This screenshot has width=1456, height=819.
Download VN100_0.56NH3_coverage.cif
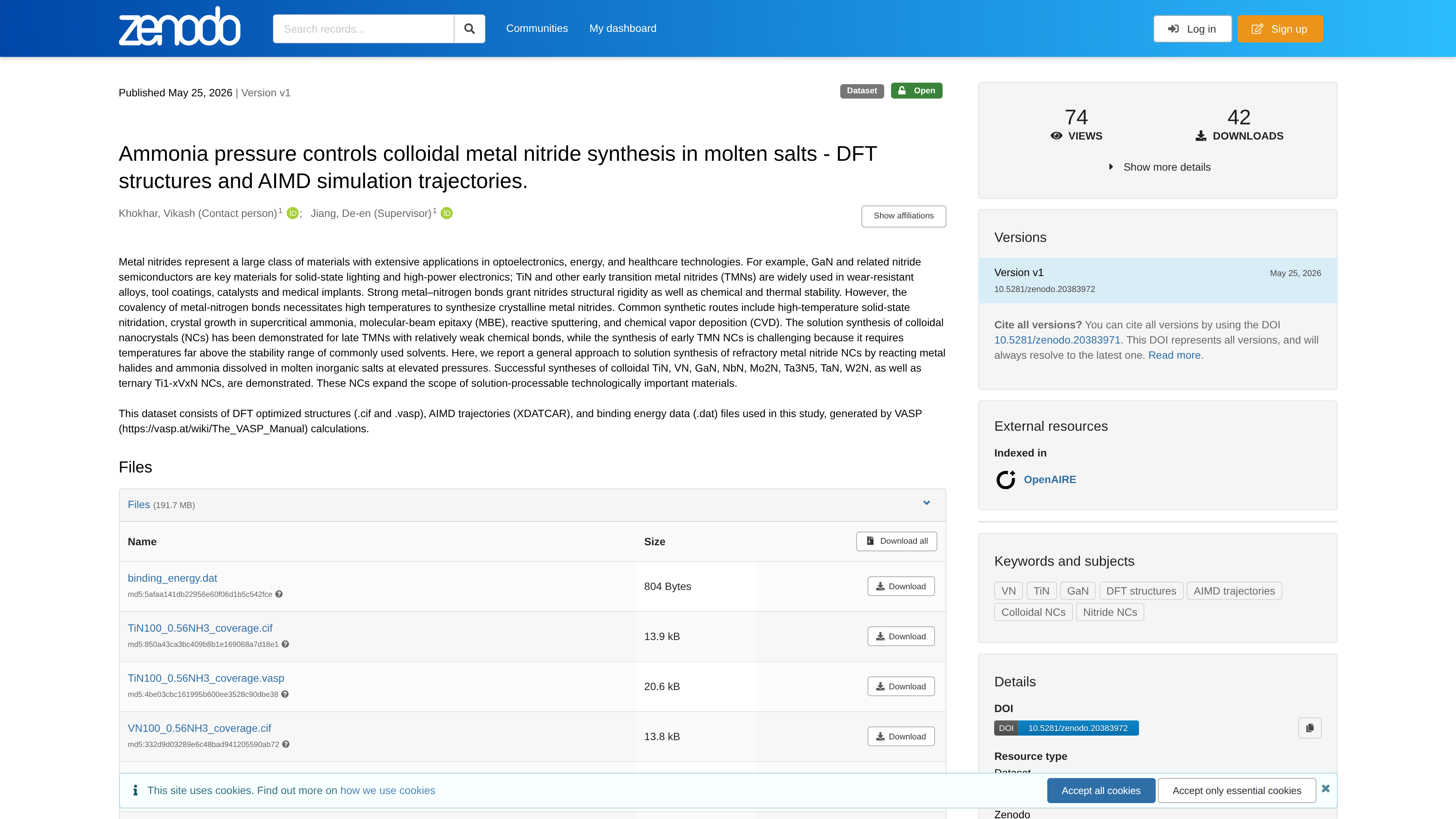901,736
